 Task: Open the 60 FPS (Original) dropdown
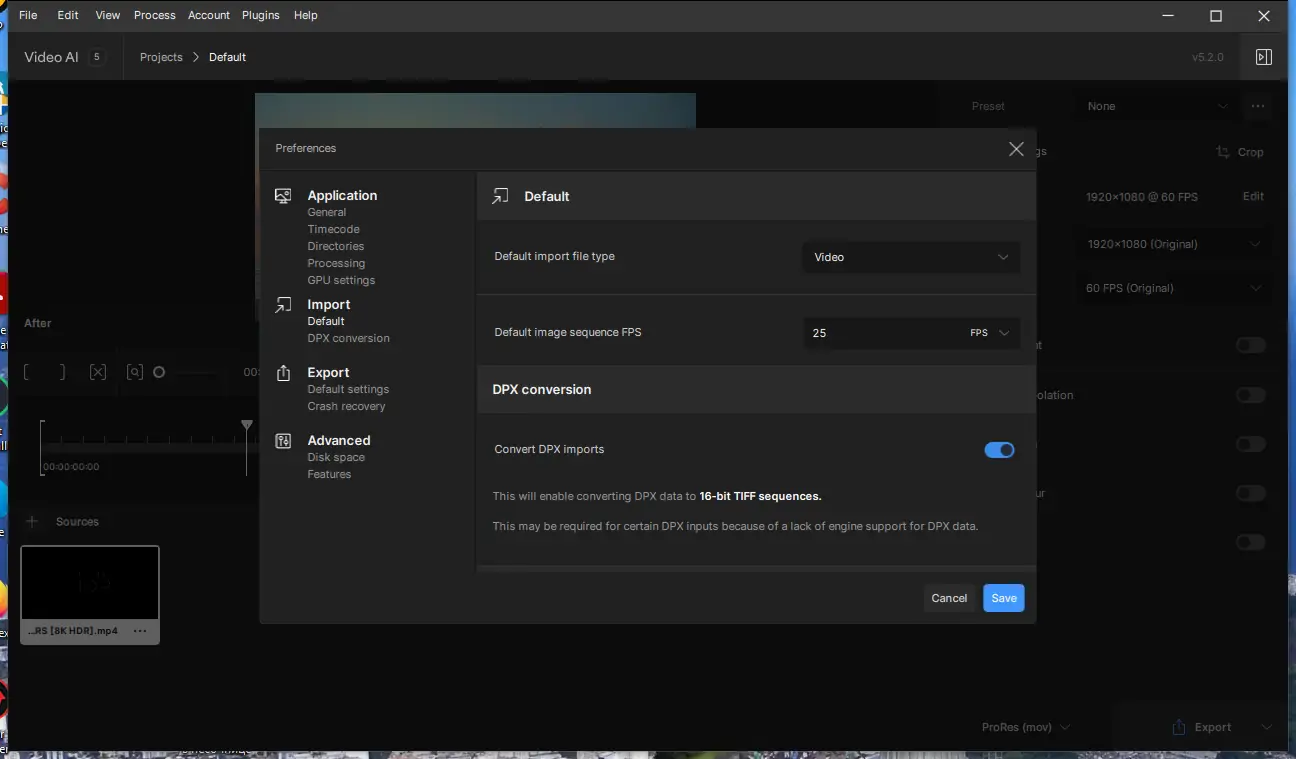(x=1173, y=288)
